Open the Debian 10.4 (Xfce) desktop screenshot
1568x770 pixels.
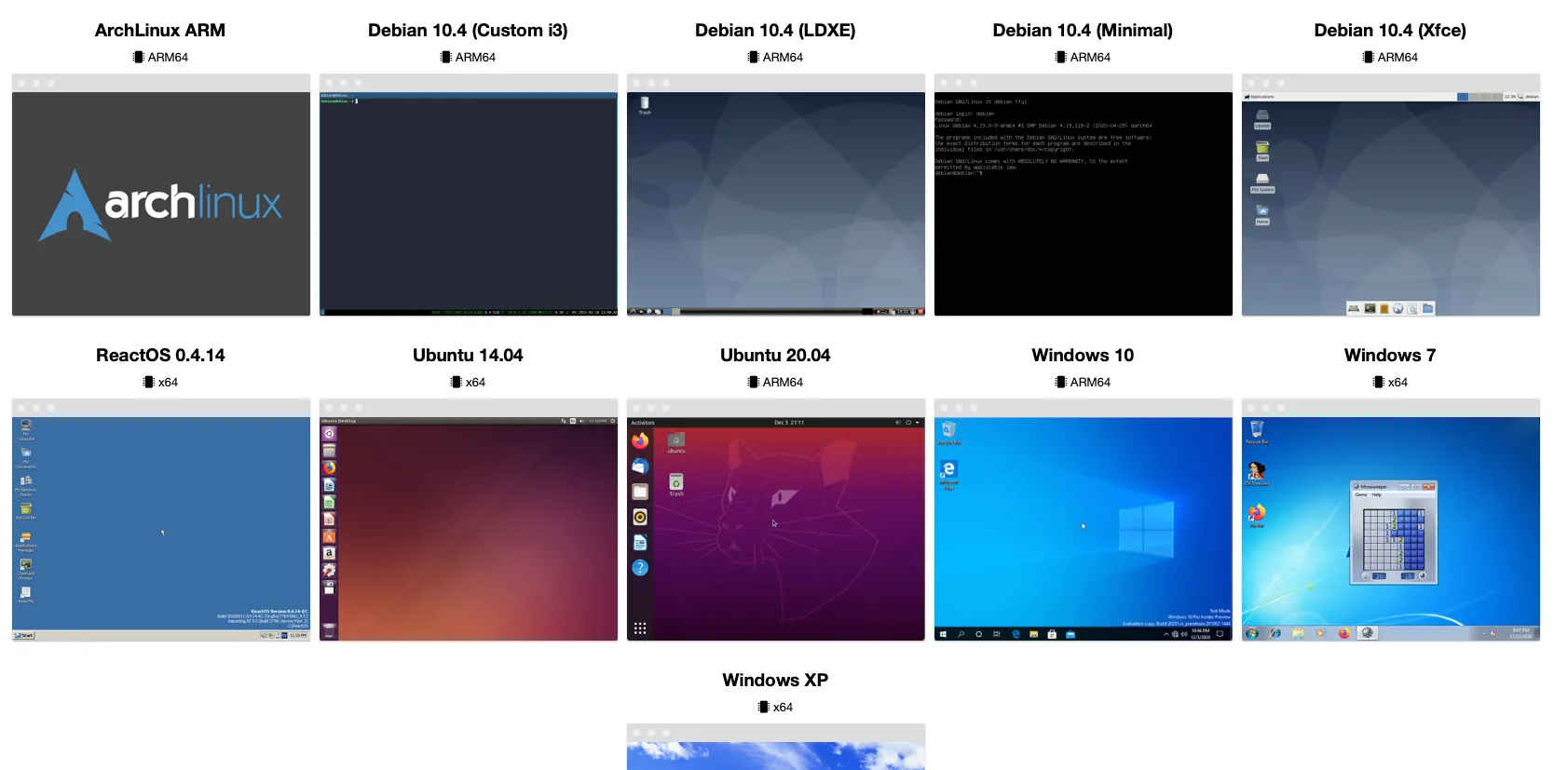click(x=1391, y=195)
